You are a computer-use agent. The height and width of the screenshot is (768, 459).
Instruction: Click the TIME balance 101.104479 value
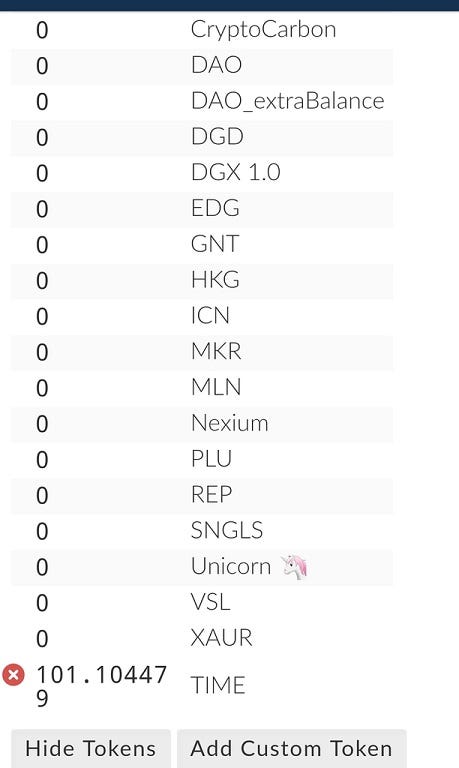click(x=101, y=686)
